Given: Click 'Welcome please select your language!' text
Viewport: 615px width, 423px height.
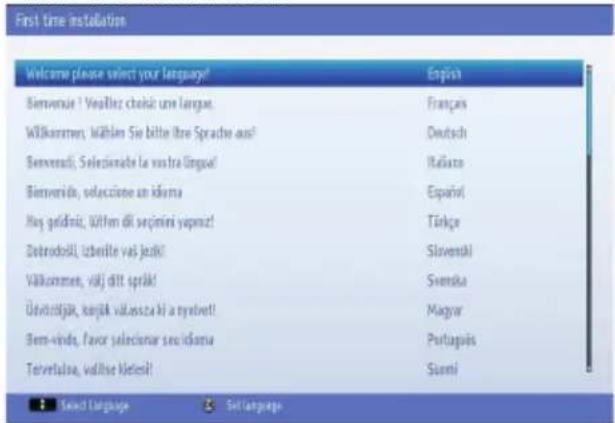Looking at the screenshot, I should pos(118,74).
